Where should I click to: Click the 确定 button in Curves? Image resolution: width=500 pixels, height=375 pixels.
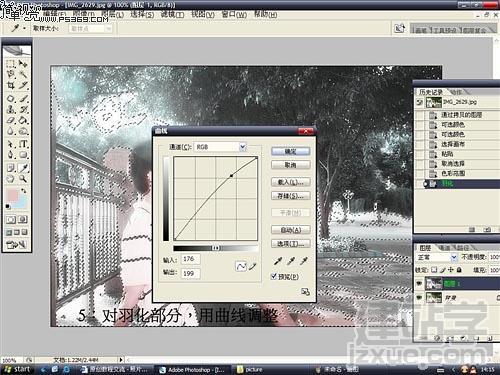click(x=291, y=151)
